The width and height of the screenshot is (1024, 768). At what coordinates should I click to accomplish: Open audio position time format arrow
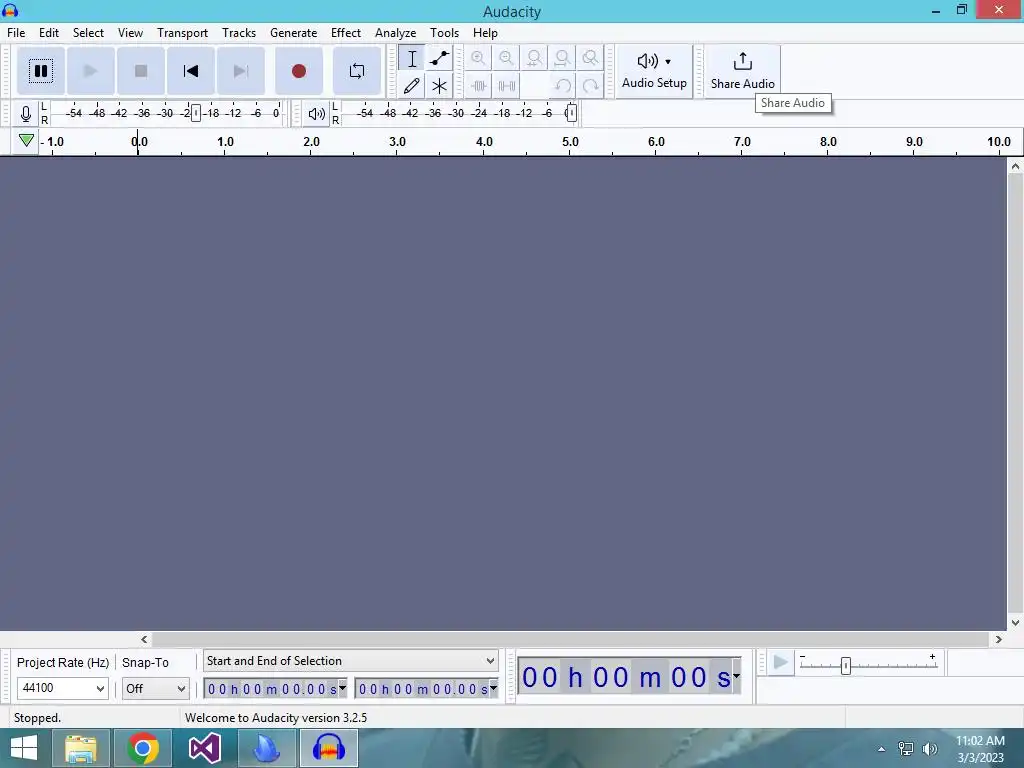click(737, 677)
